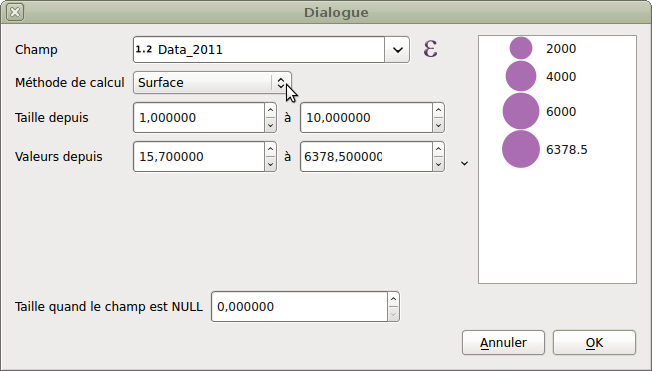This screenshot has width=652, height=371.
Task: Select the 2000 legend circle preview
Action: pos(521,48)
